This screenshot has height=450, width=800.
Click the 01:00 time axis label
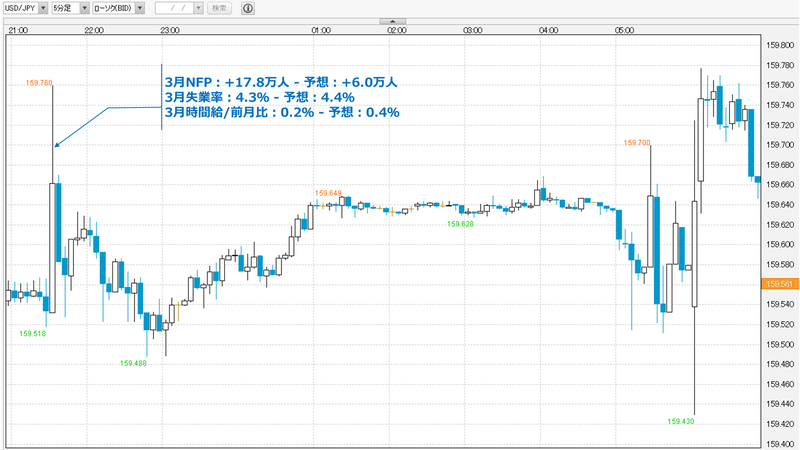[321, 30]
